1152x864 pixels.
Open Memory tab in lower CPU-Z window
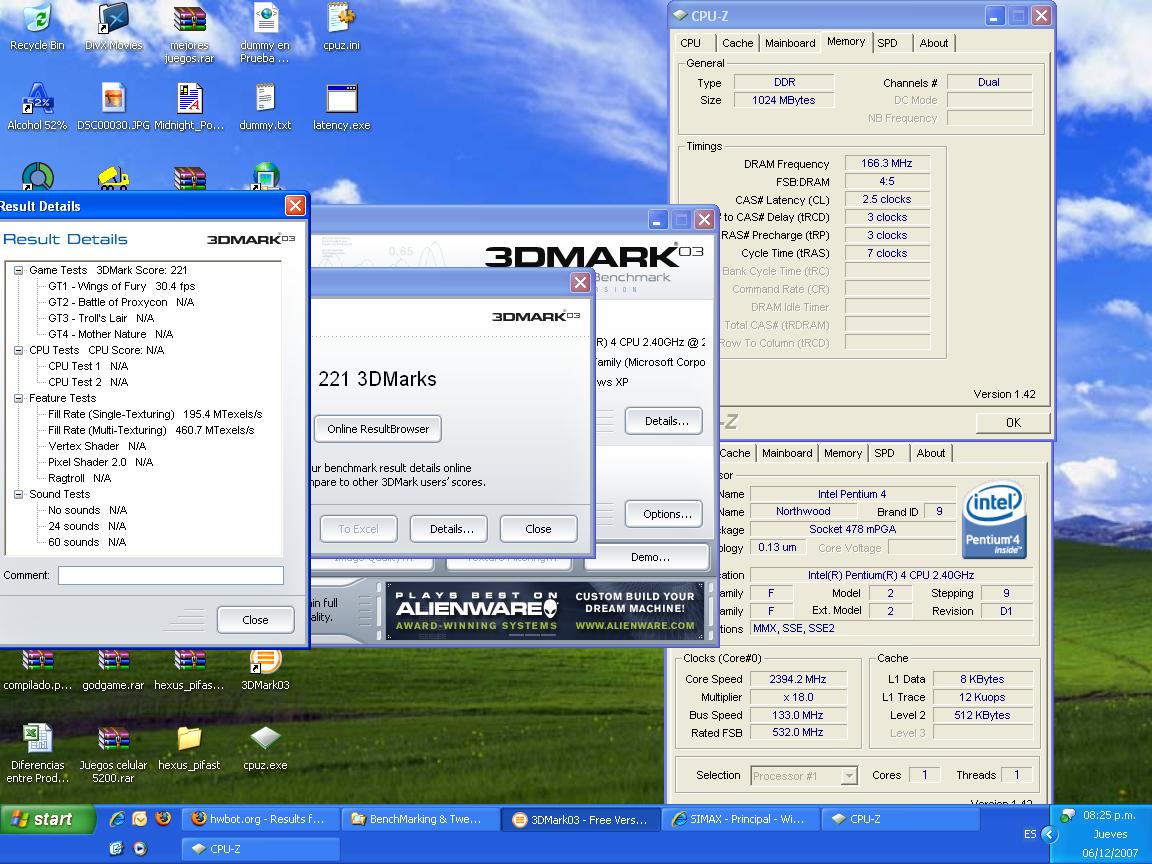pyautogui.click(x=843, y=453)
